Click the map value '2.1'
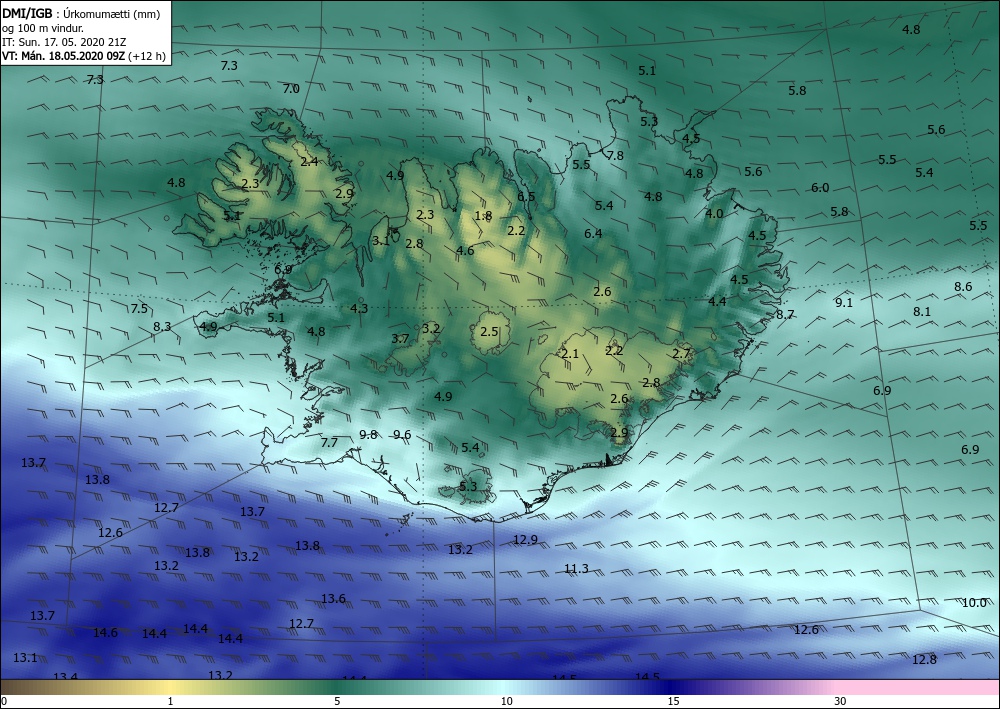This screenshot has width=1000, height=709. [570, 353]
